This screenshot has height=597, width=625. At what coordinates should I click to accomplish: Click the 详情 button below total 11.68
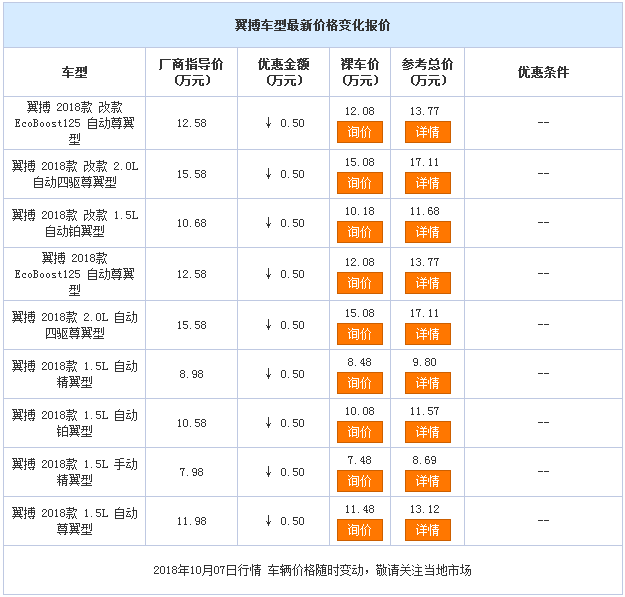[428, 232]
